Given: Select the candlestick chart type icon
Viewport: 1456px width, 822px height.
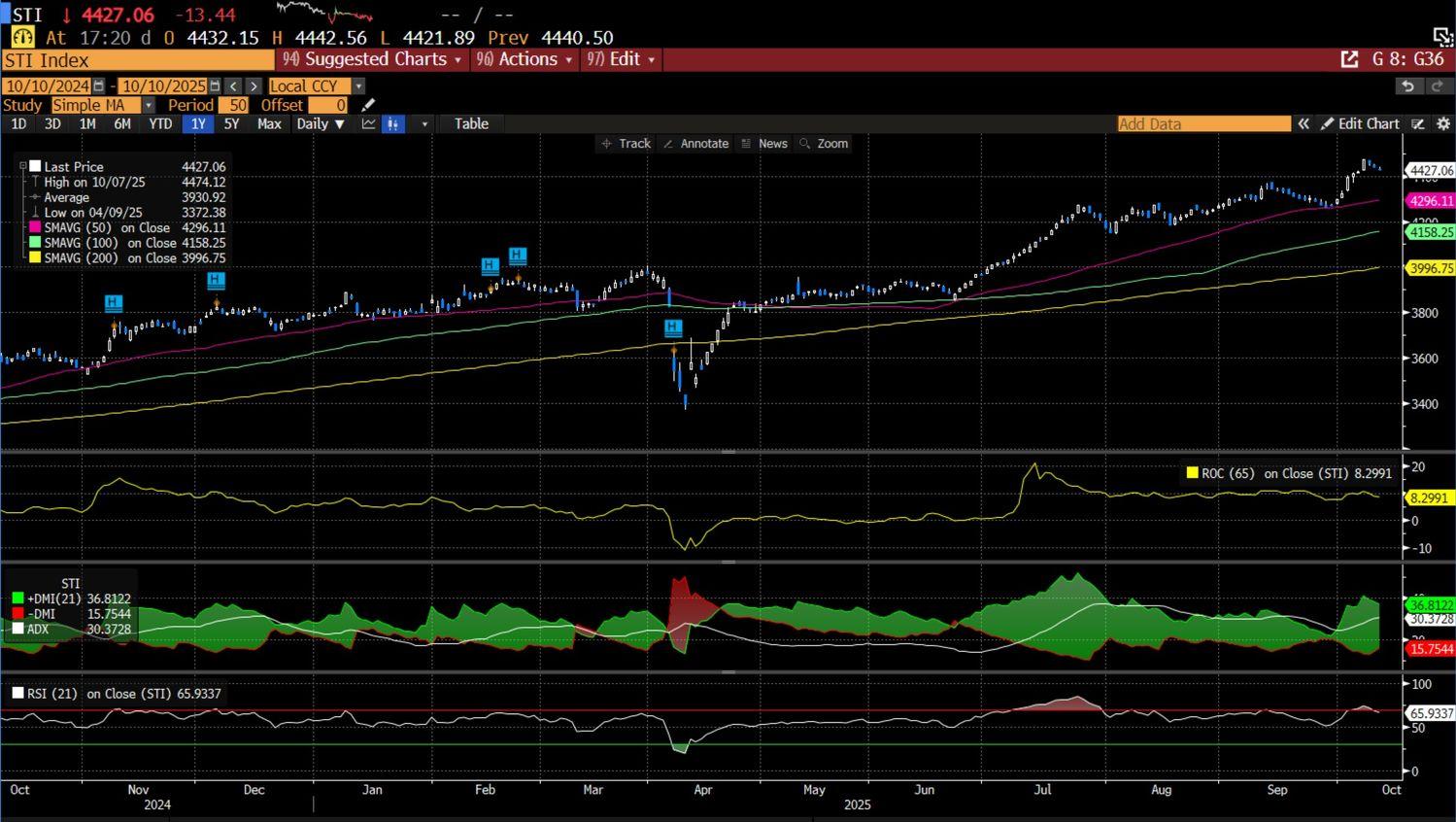Looking at the screenshot, I should tap(393, 123).
